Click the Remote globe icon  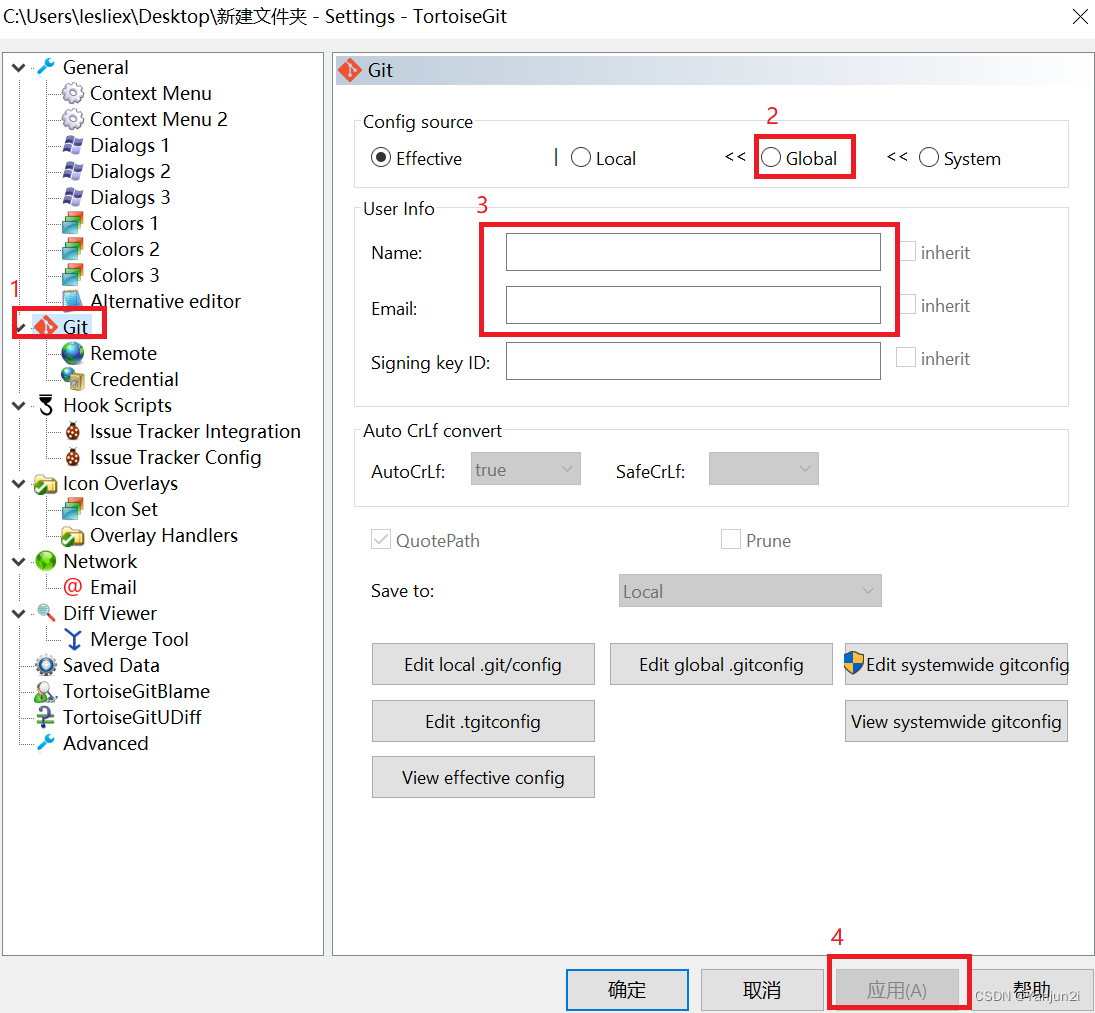(73, 353)
